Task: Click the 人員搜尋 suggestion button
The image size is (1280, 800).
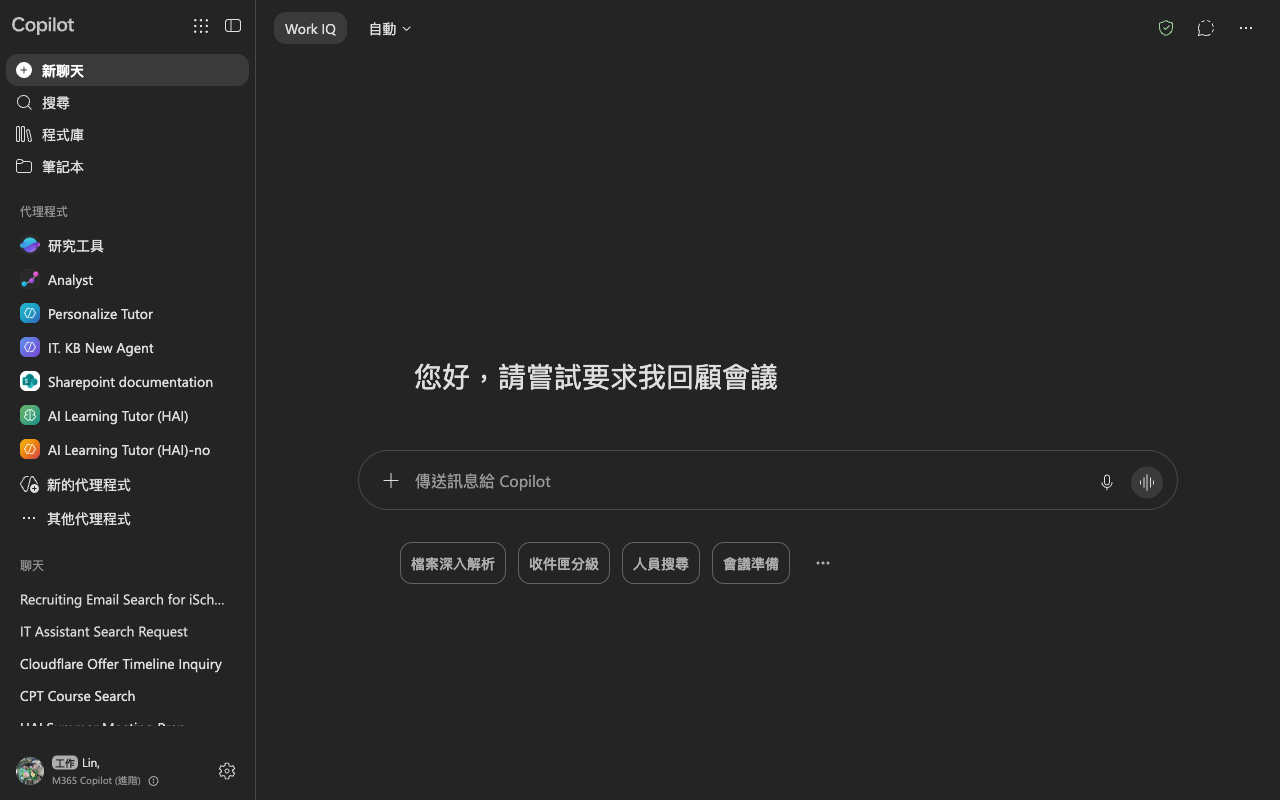Action: pyautogui.click(x=661, y=563)
